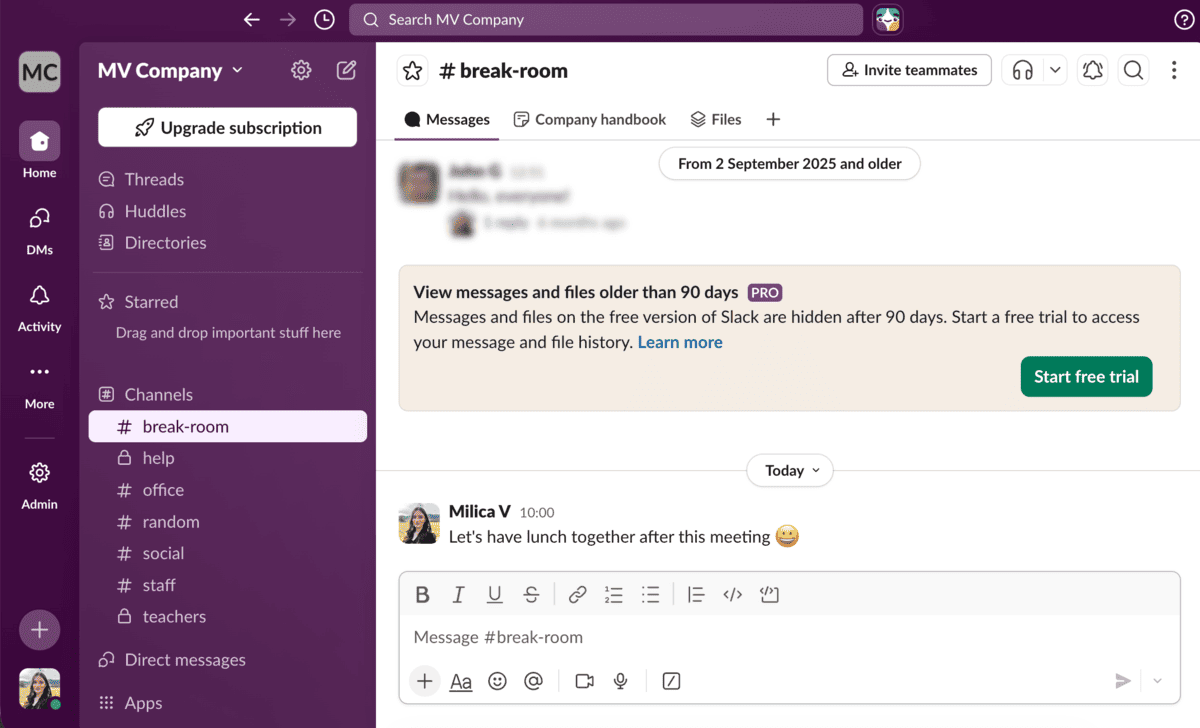The width and height of the screenshot is (1200, 728).
Task: Switch to the Company handbook tab
Action: pos(589,119)
